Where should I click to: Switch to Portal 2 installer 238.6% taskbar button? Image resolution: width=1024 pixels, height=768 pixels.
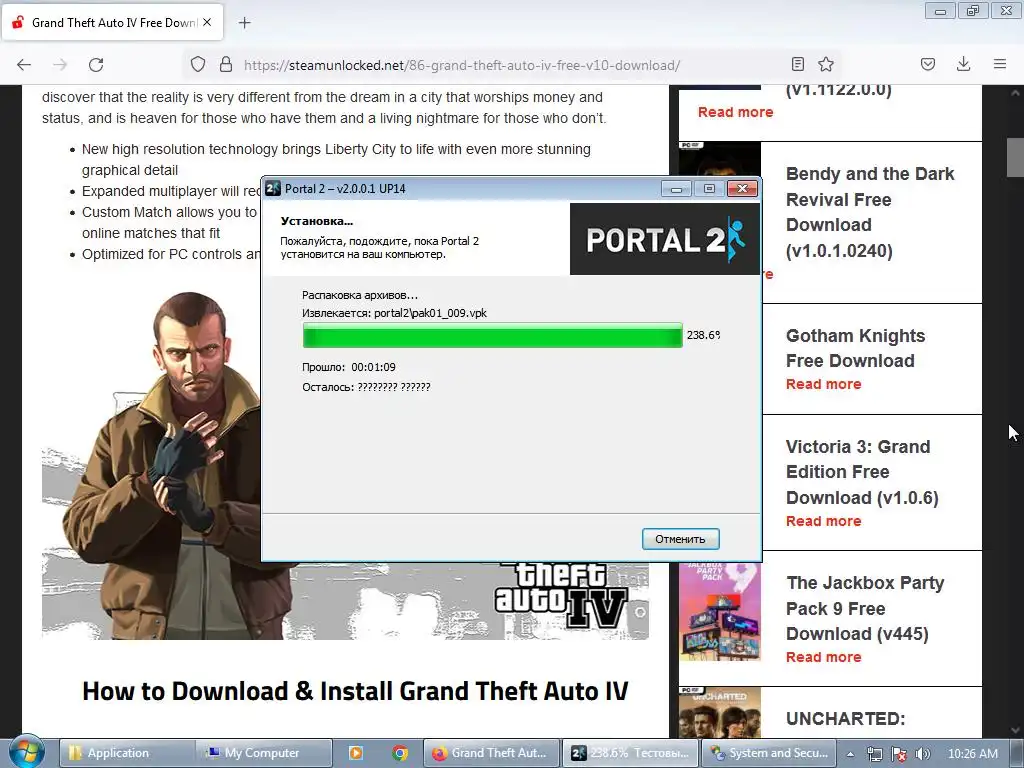coord(630,753)
